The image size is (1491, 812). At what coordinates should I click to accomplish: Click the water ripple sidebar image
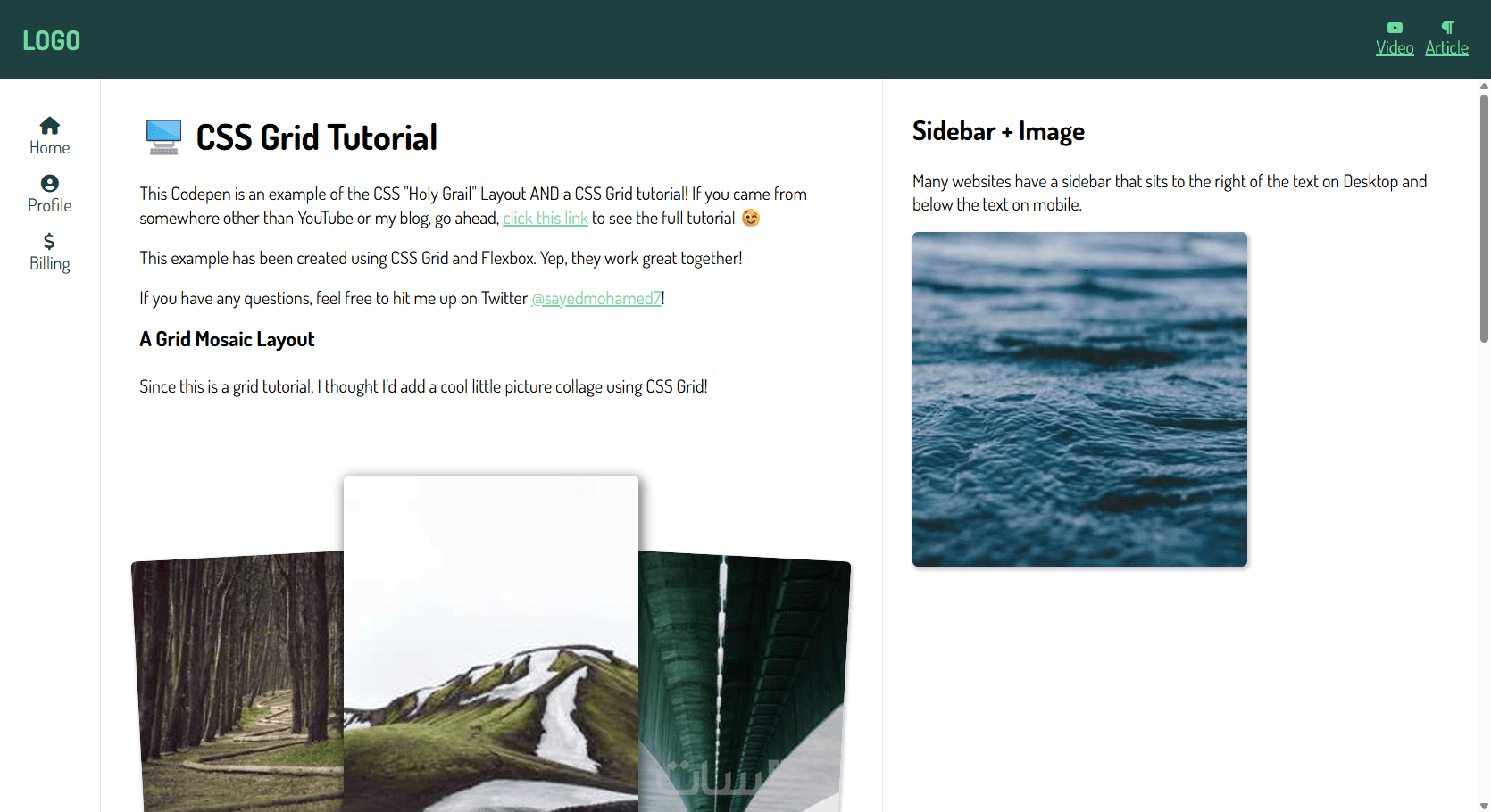(1079, 399)
